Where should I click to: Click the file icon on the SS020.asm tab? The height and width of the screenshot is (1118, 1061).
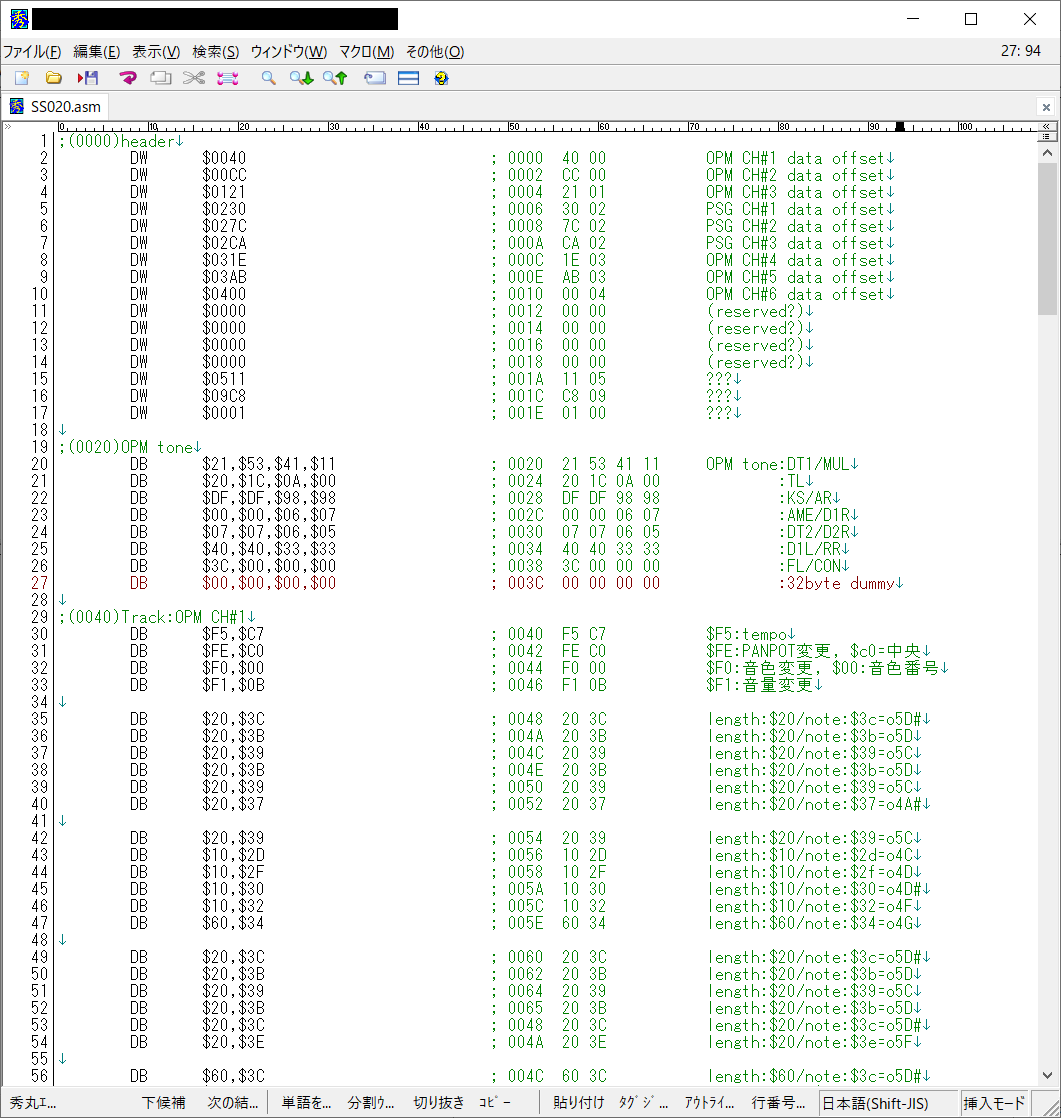point(16,106)
